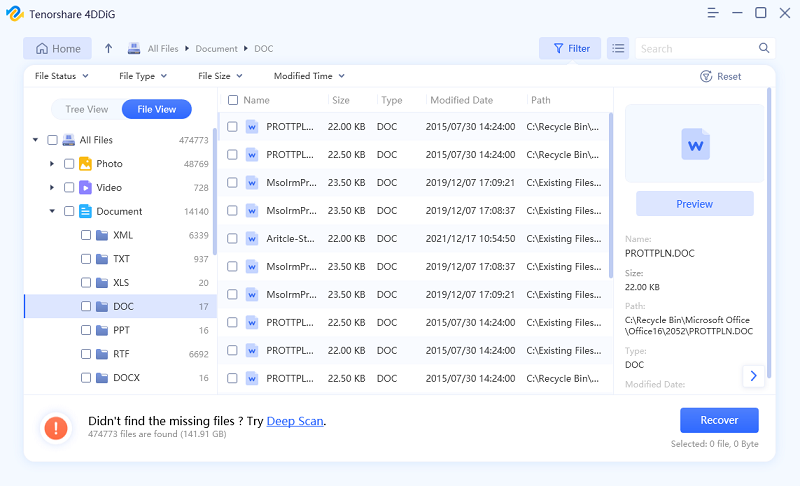Image resolution: width=800 pixels, height=486 pixels.
Task: Open the title bar menu icon
Action: [713, 13]
